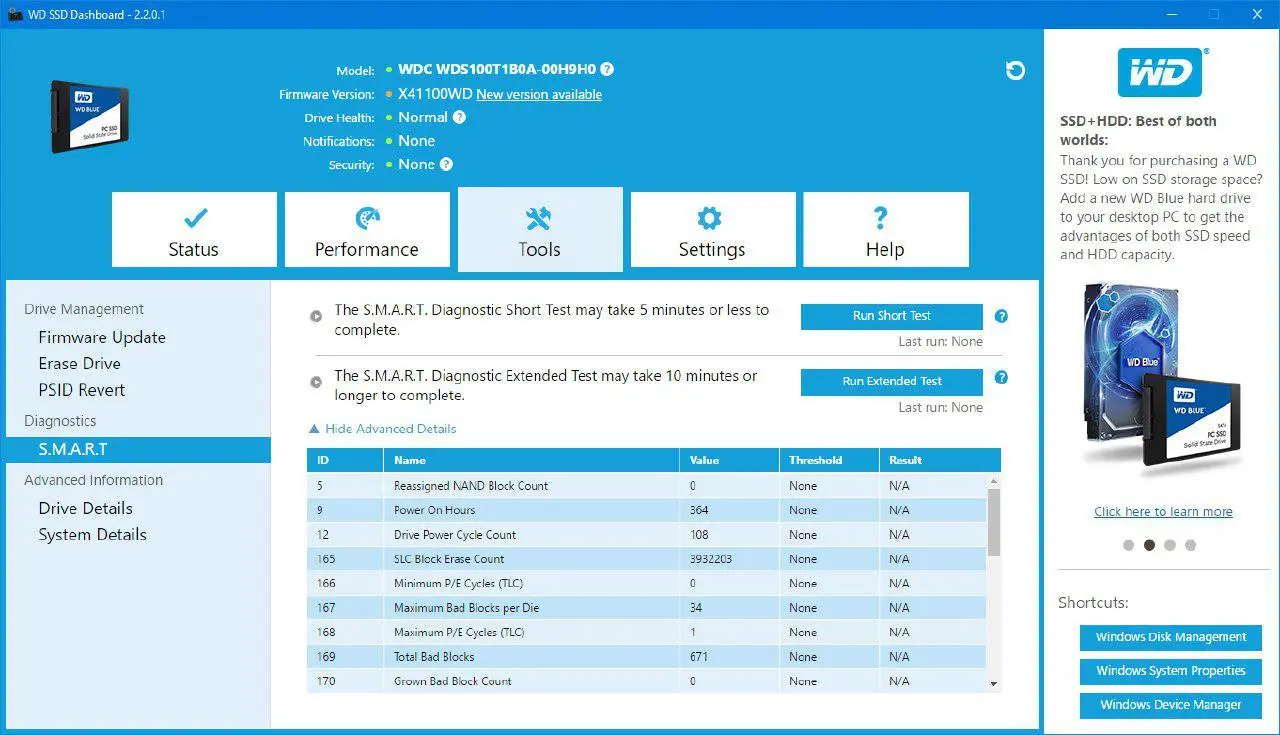Click the WD logo in the side panel
This screenshot has height=735, width=1280.
click(1160, 71)
